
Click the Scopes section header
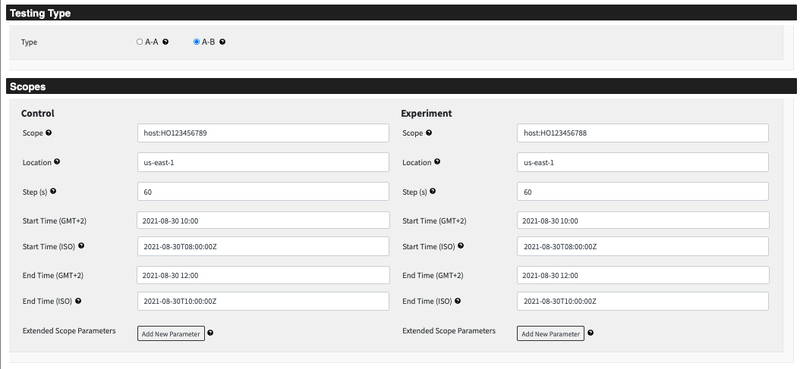(x=402, y=86)
